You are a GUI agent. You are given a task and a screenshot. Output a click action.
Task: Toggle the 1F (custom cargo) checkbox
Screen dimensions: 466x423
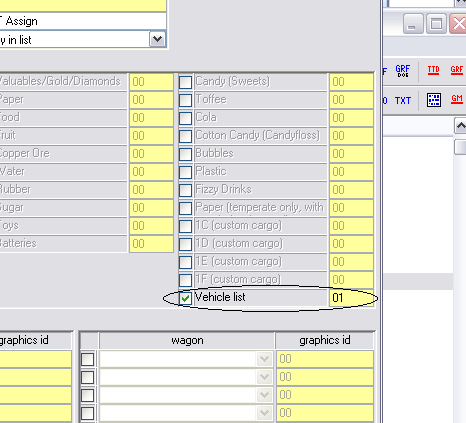185,280
